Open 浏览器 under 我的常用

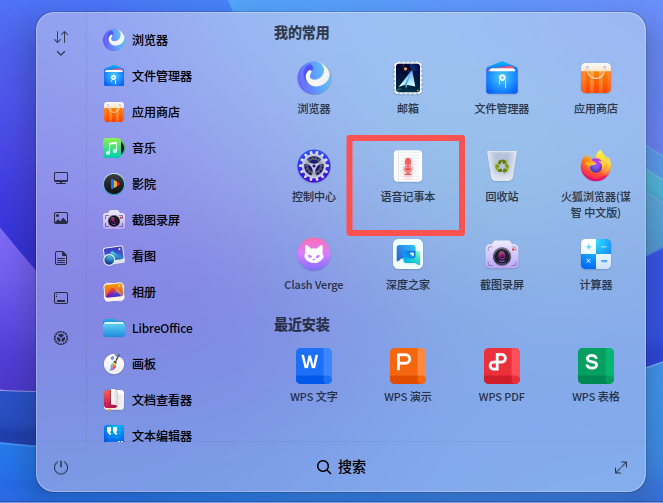coord(314,88)
